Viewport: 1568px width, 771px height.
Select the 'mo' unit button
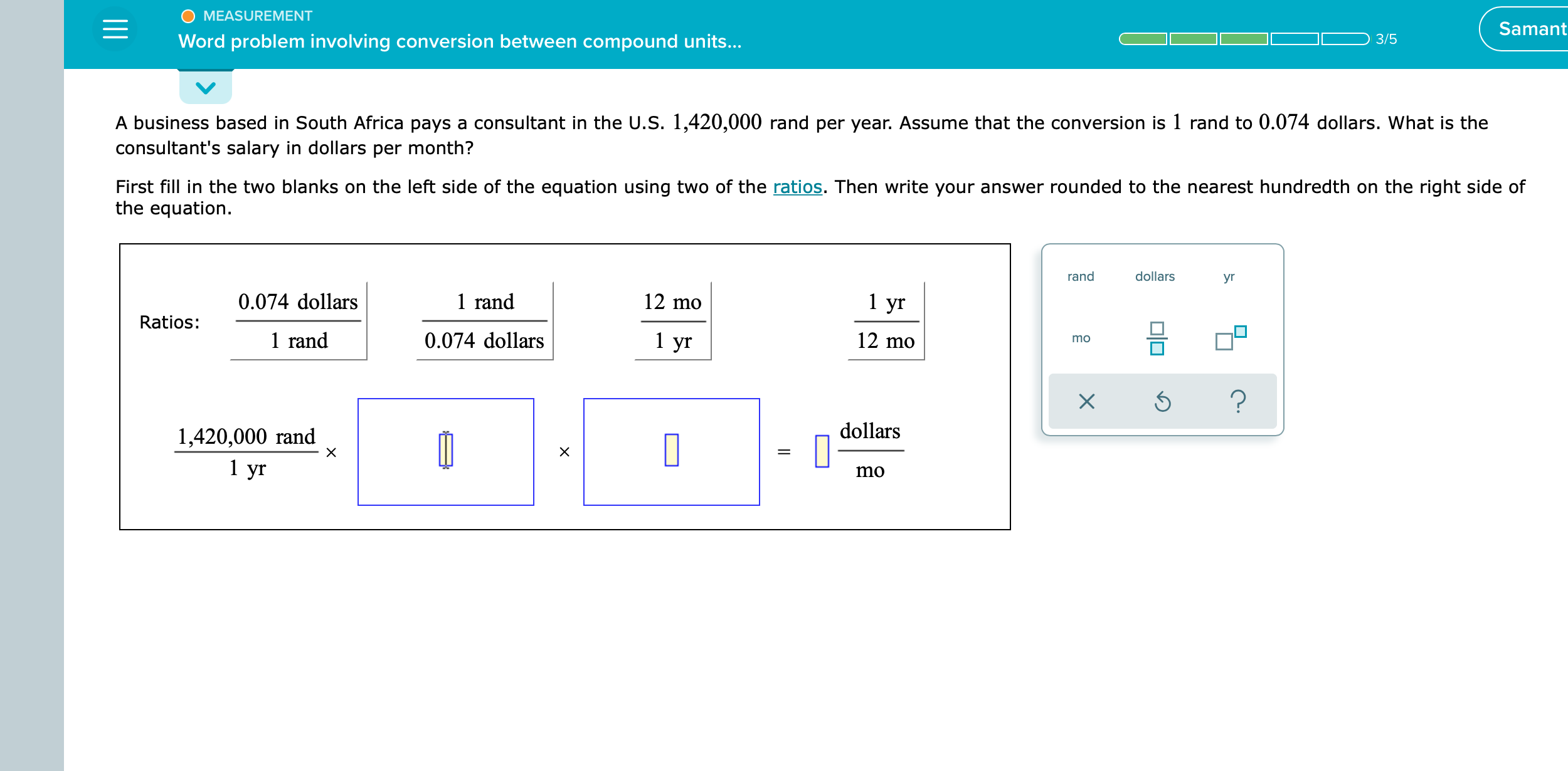click(1081, 338)
